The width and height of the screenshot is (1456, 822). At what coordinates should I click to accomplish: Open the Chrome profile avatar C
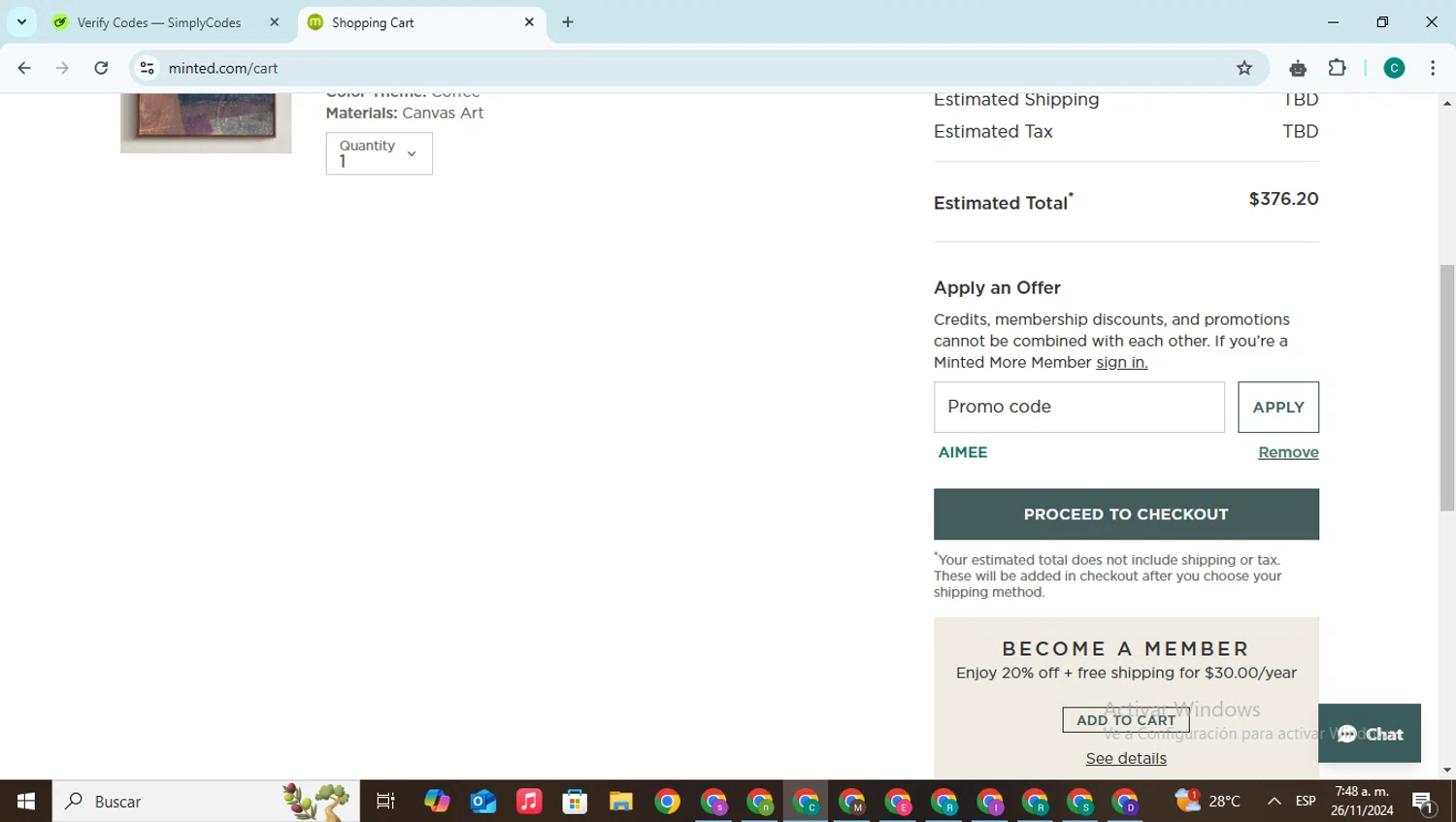(1394, 68)
